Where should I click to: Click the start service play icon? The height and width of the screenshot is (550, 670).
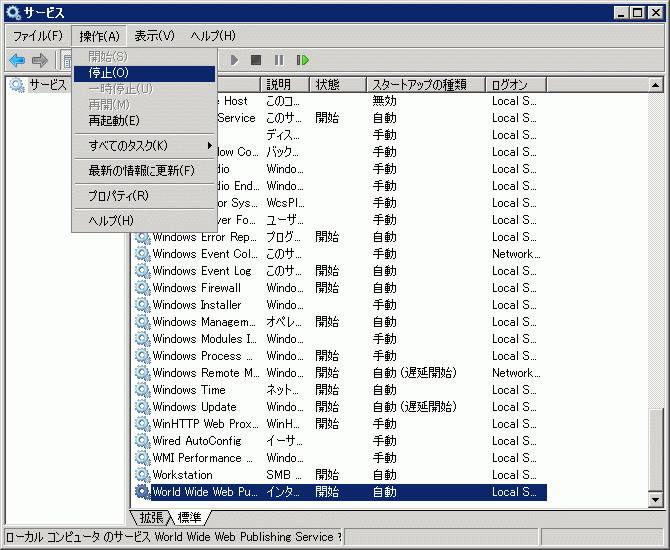234,60
